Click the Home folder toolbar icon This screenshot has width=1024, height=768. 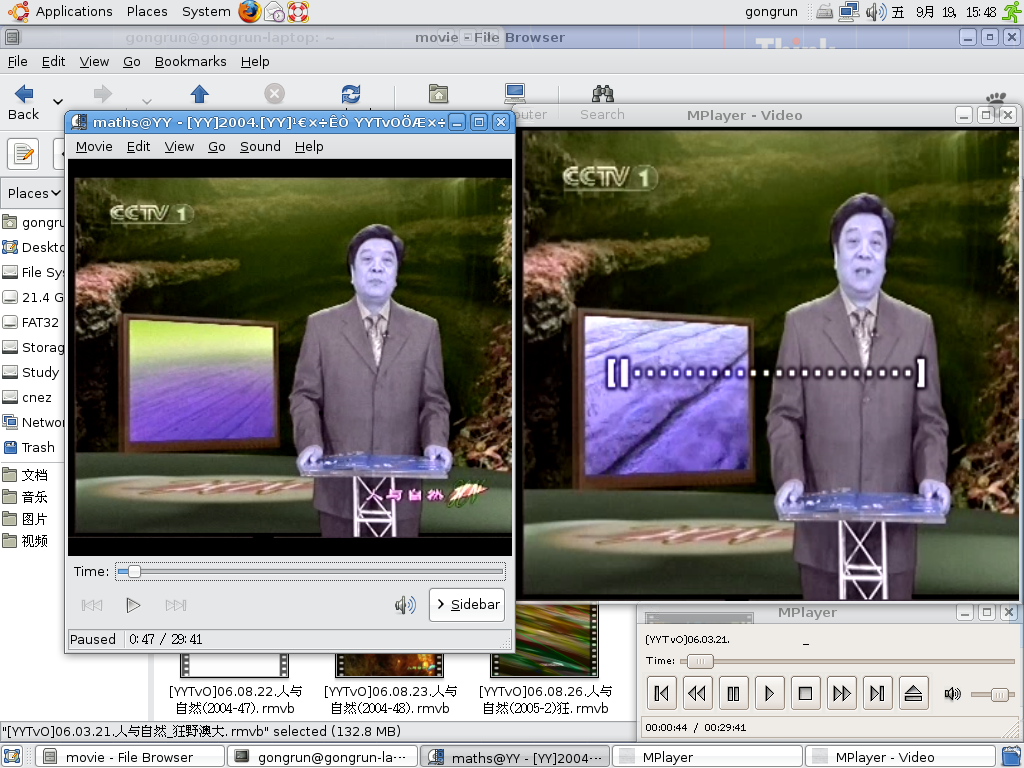(x=438, y=94)
